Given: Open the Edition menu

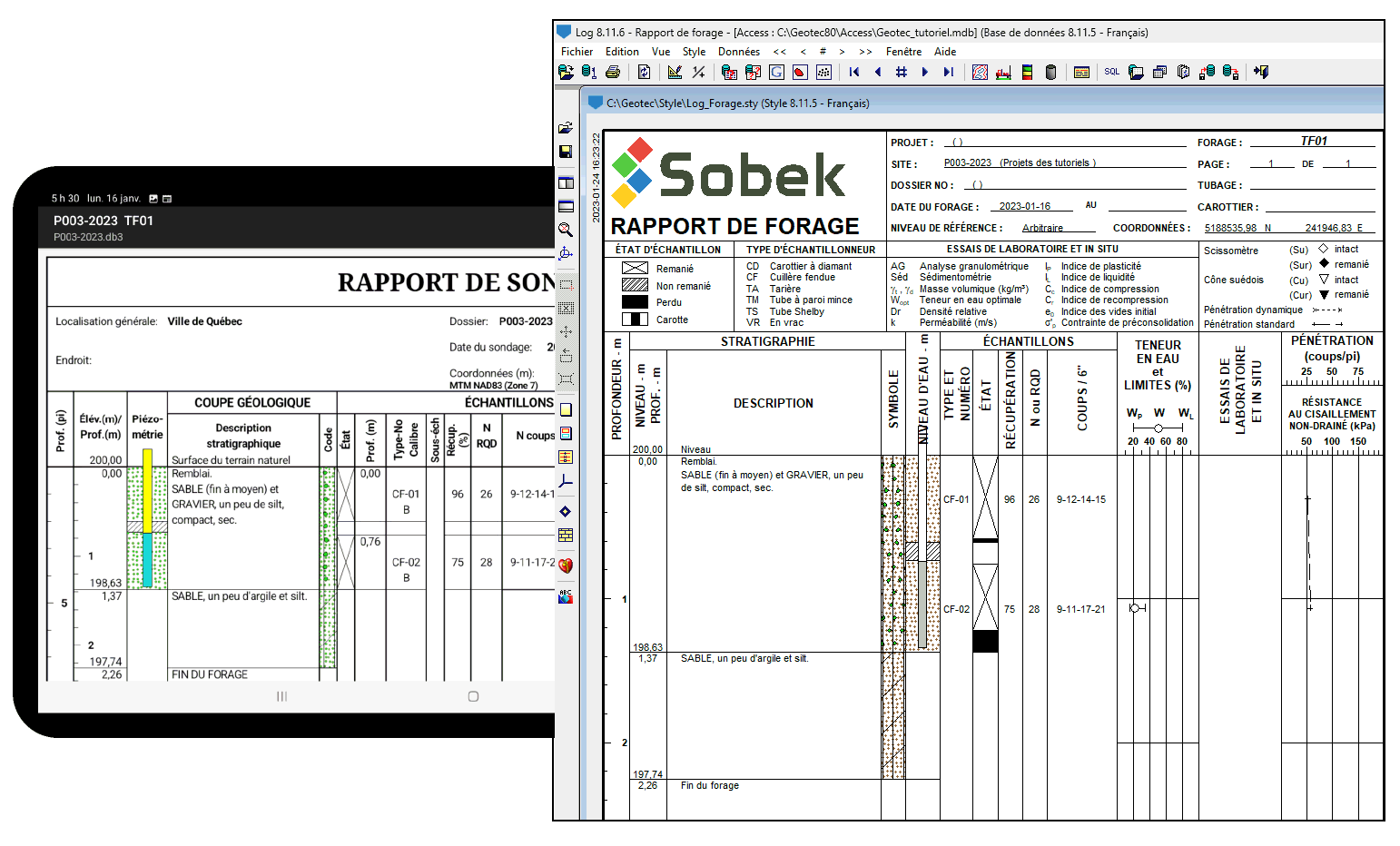Looking at the screenshot, I should tap(622, 52).
